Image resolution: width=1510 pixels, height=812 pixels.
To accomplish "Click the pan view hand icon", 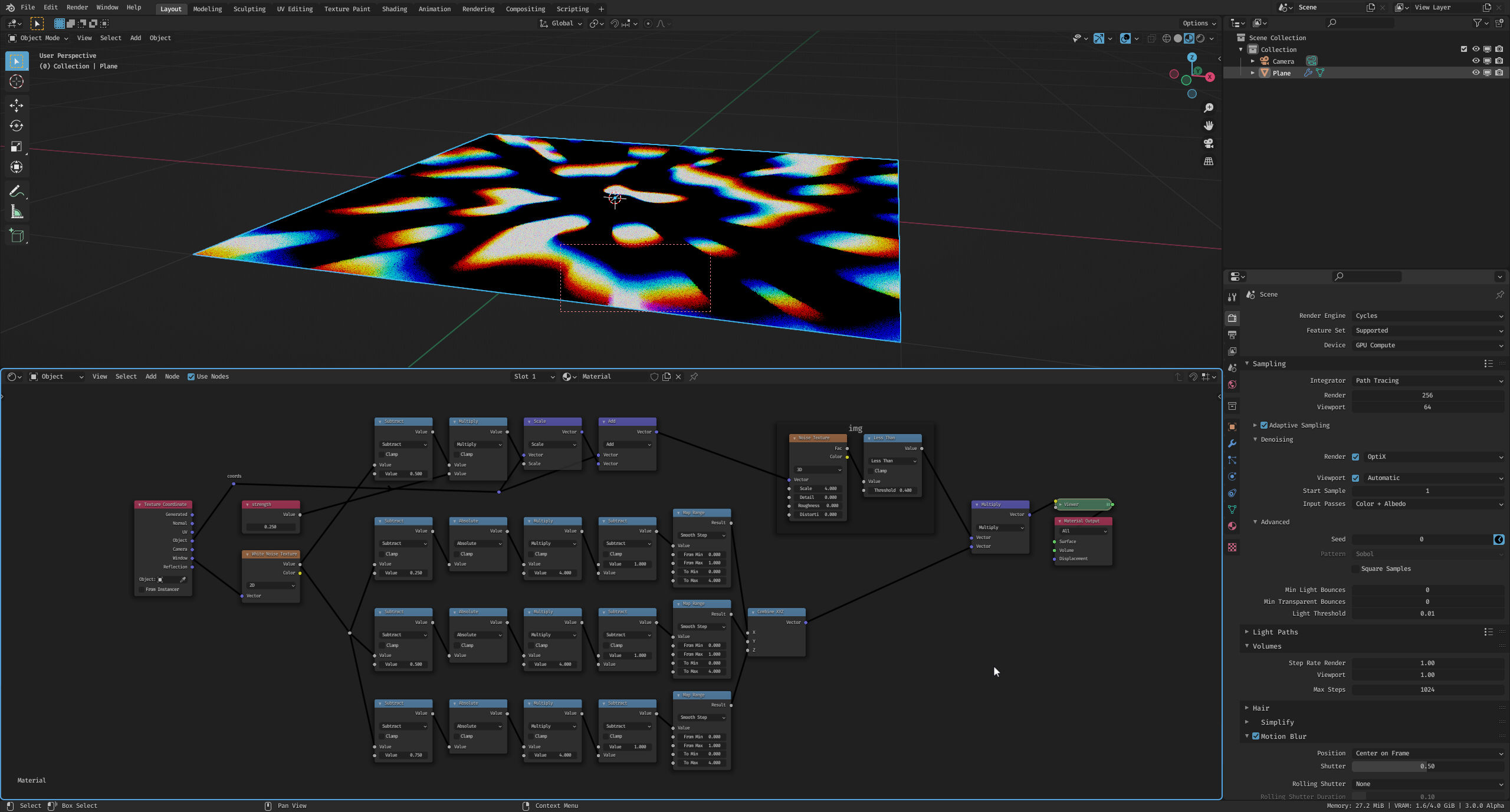I will pos(1208,126).
